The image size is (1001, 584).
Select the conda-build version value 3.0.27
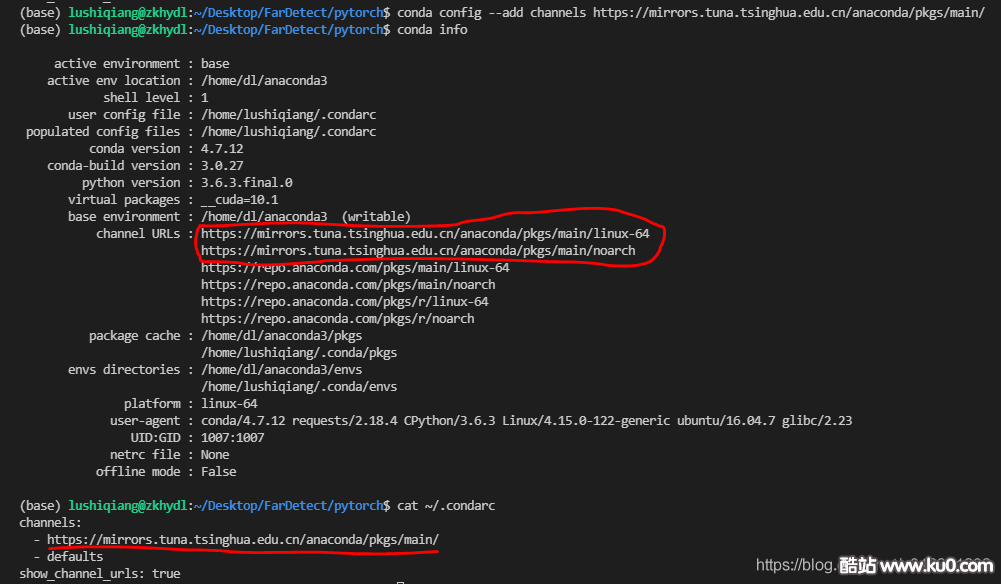(x=222, y=166)
